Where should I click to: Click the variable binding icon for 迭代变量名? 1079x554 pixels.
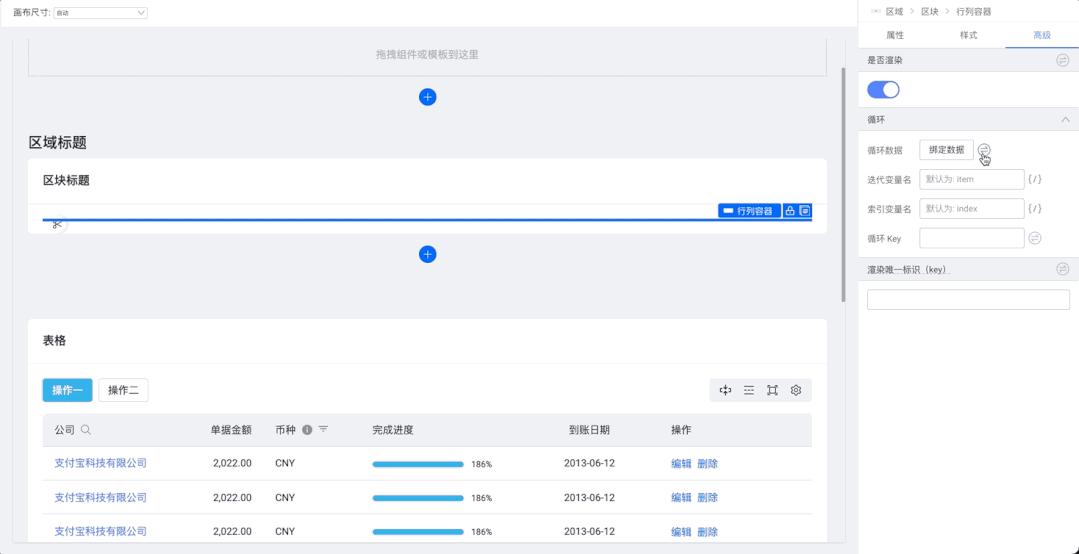coord(1035,180)
